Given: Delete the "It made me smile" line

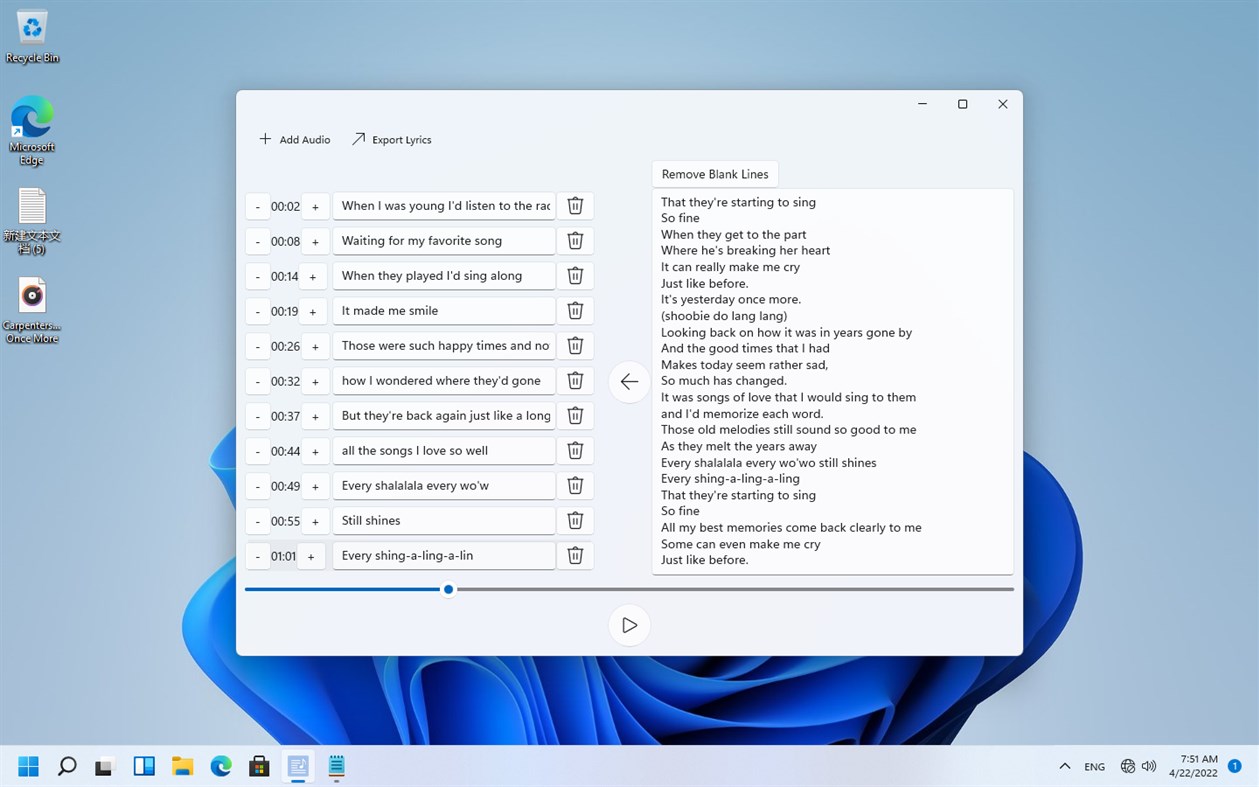Looking at the screenshot, I should click(575, 310).
